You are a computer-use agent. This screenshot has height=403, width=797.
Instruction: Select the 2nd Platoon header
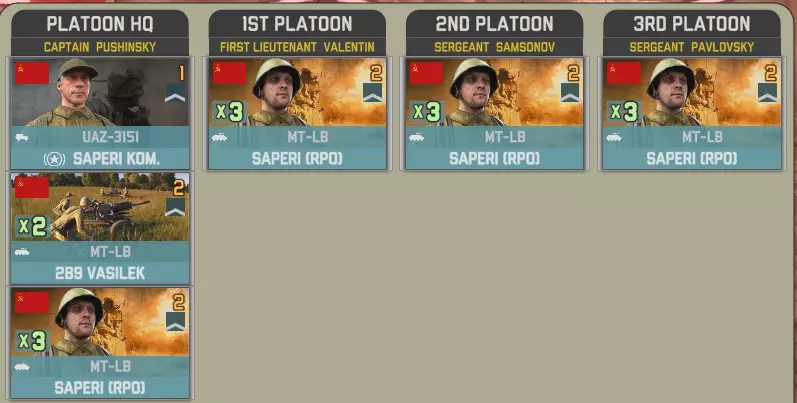(x=495, y=24)
